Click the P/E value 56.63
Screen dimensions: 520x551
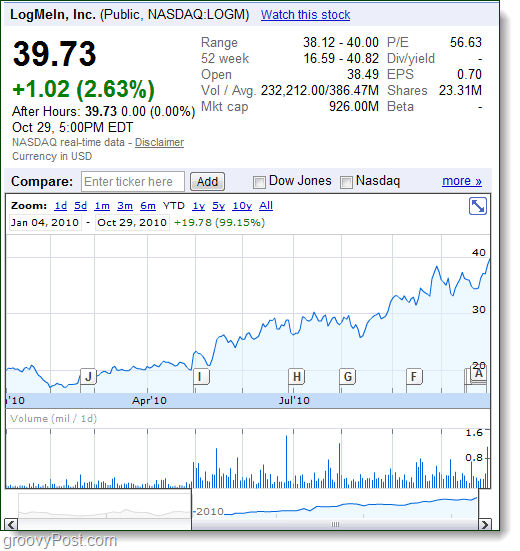[x=466, y=43]
